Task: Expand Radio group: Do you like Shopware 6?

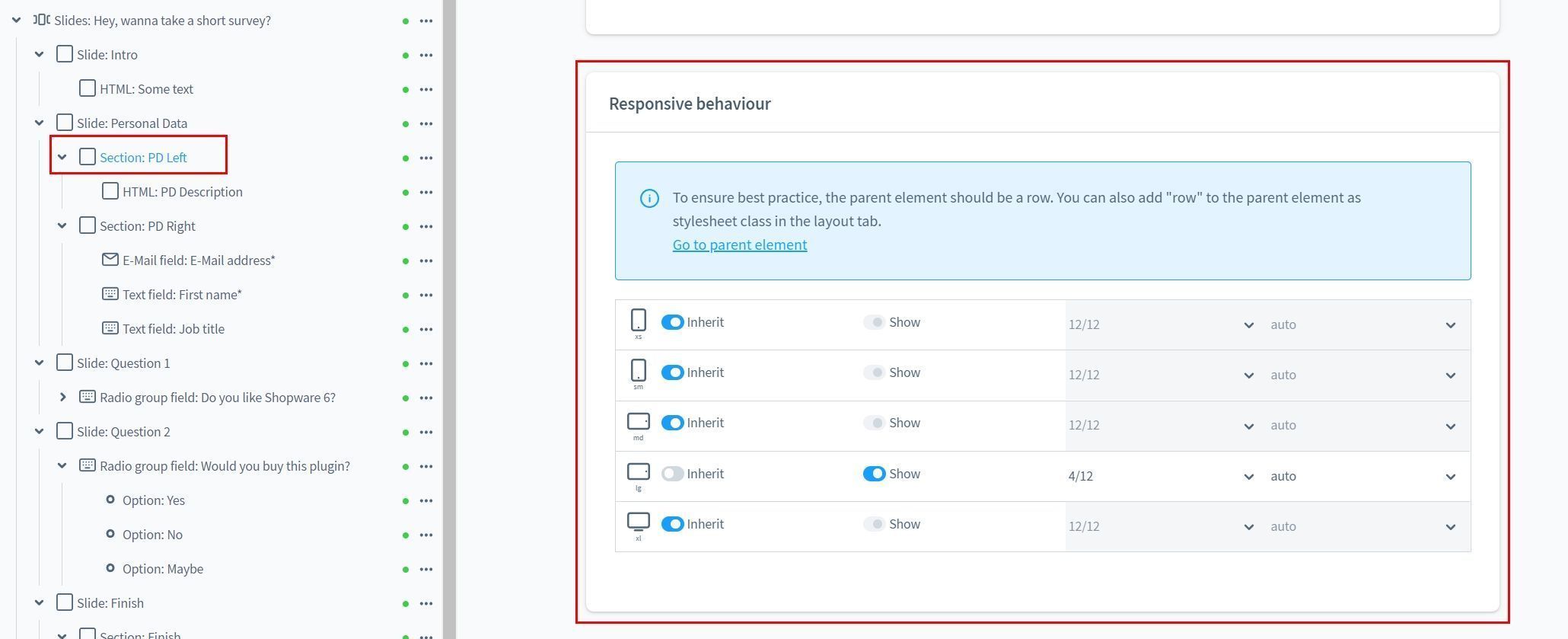Action: (63, 397)
